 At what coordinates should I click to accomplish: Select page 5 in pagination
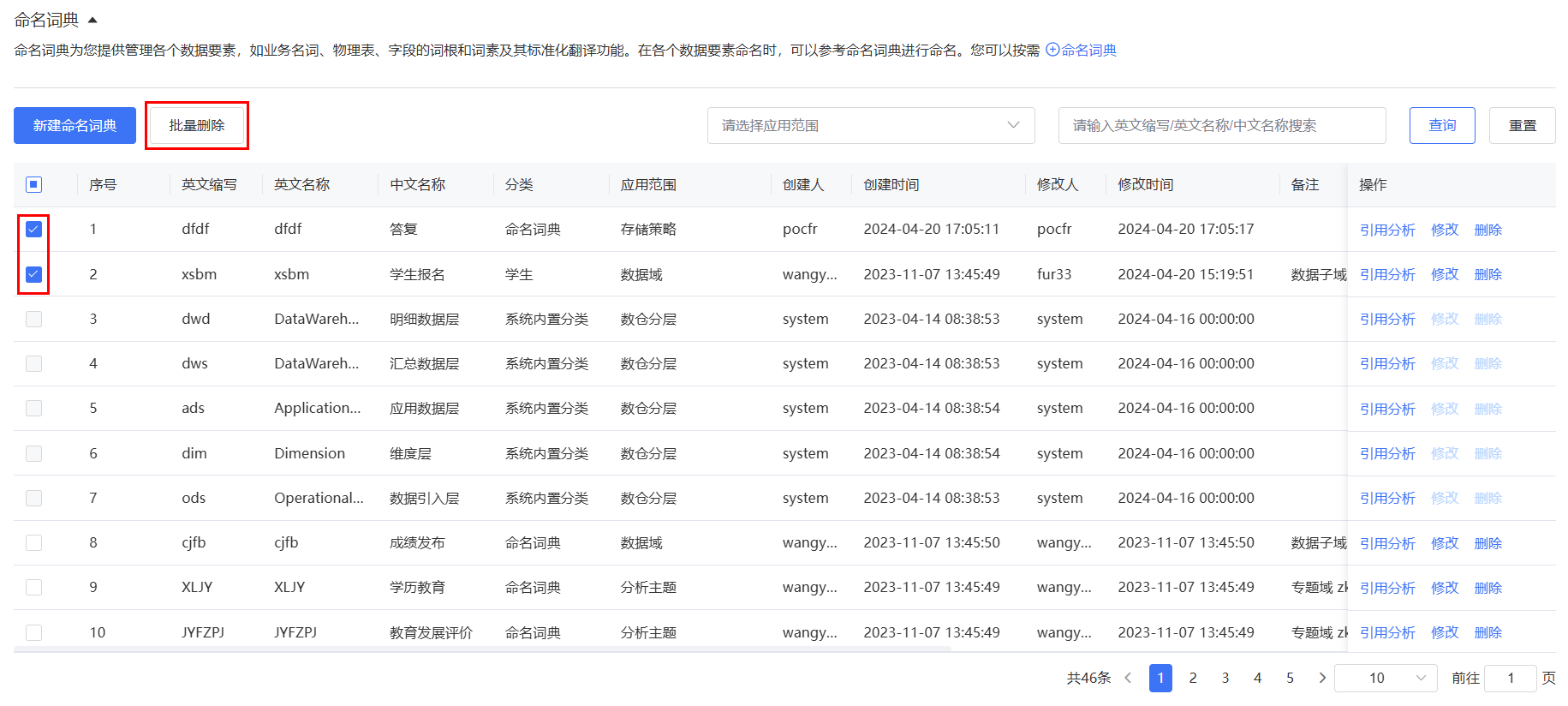tap(1291, 678)
